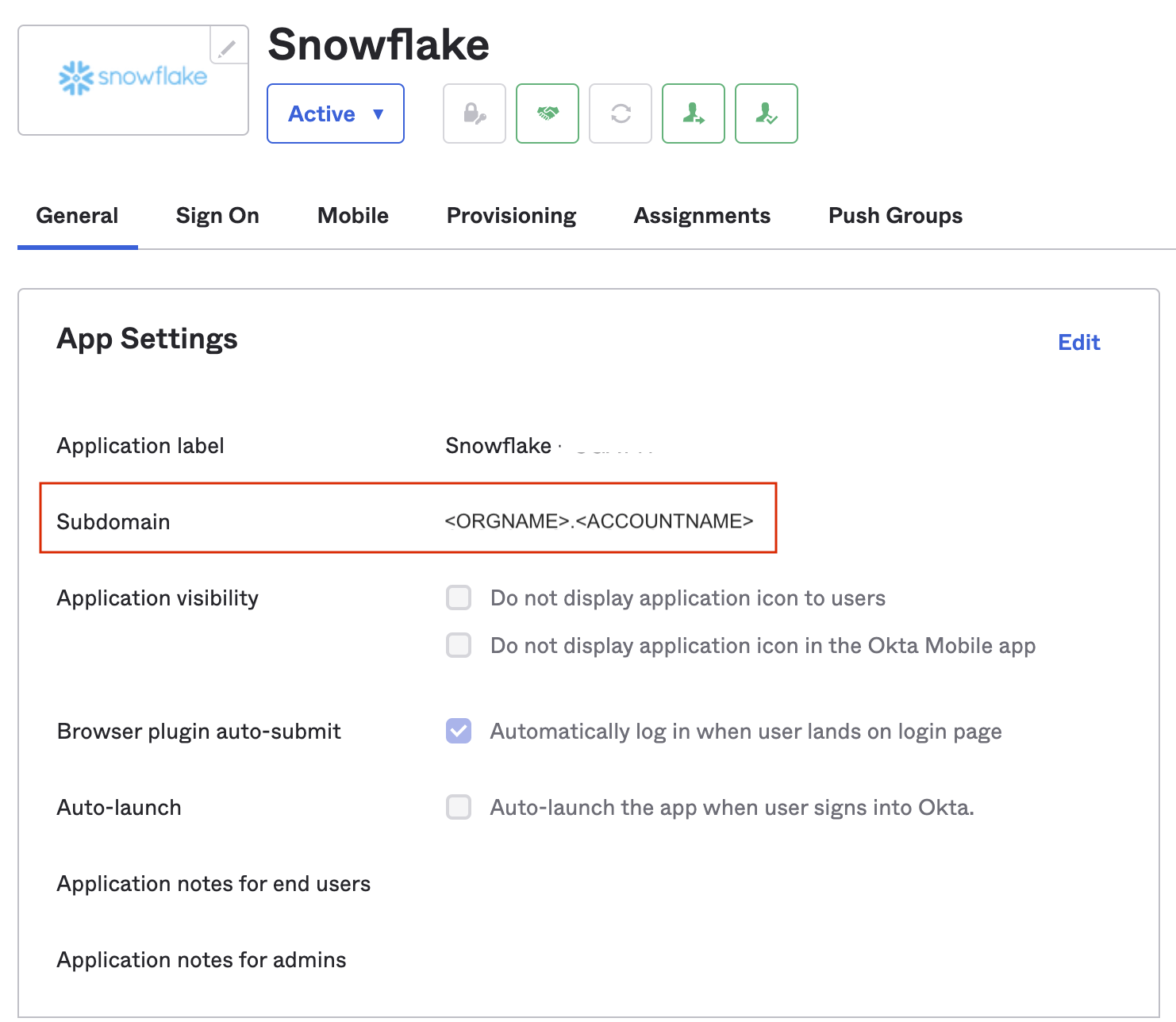Click the Edit link in App Settings
The height and width of the screenshot is (1022, 1176).
pyautogui.click(x=1078, y=342)
